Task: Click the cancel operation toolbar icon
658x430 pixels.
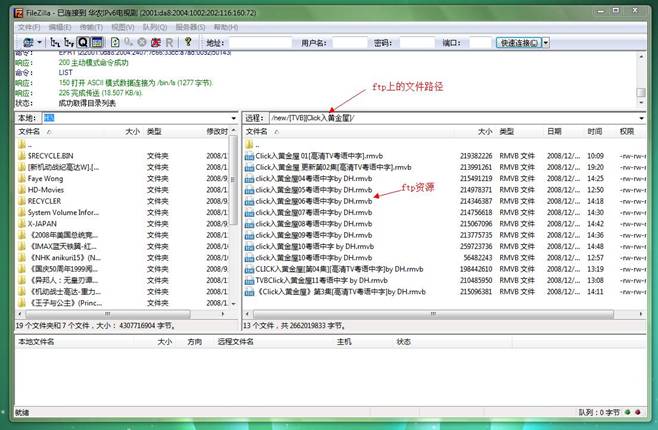Action: (x=142, y=42)
